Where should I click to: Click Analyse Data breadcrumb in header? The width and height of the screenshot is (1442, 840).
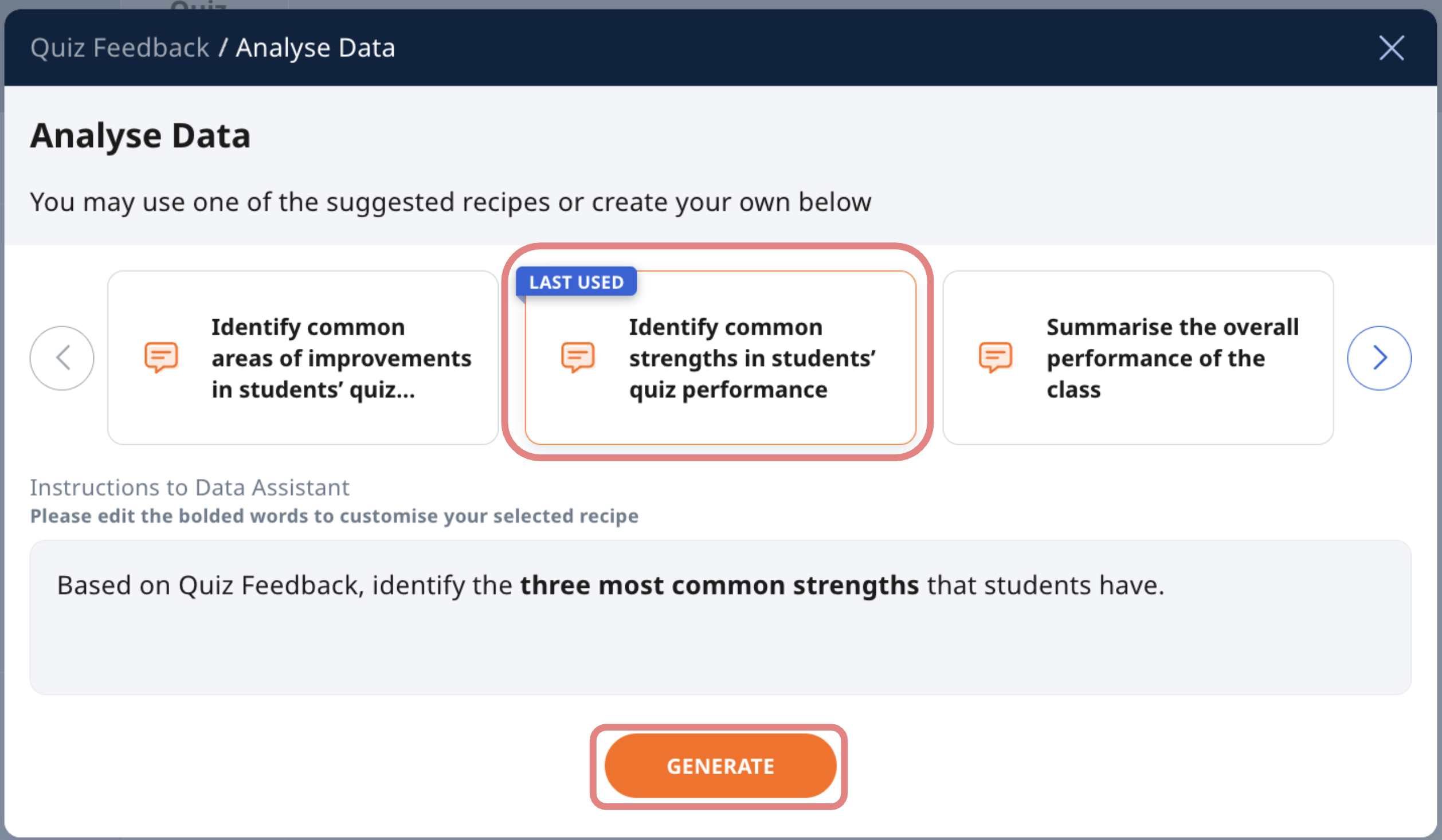[x=315, y=48]
